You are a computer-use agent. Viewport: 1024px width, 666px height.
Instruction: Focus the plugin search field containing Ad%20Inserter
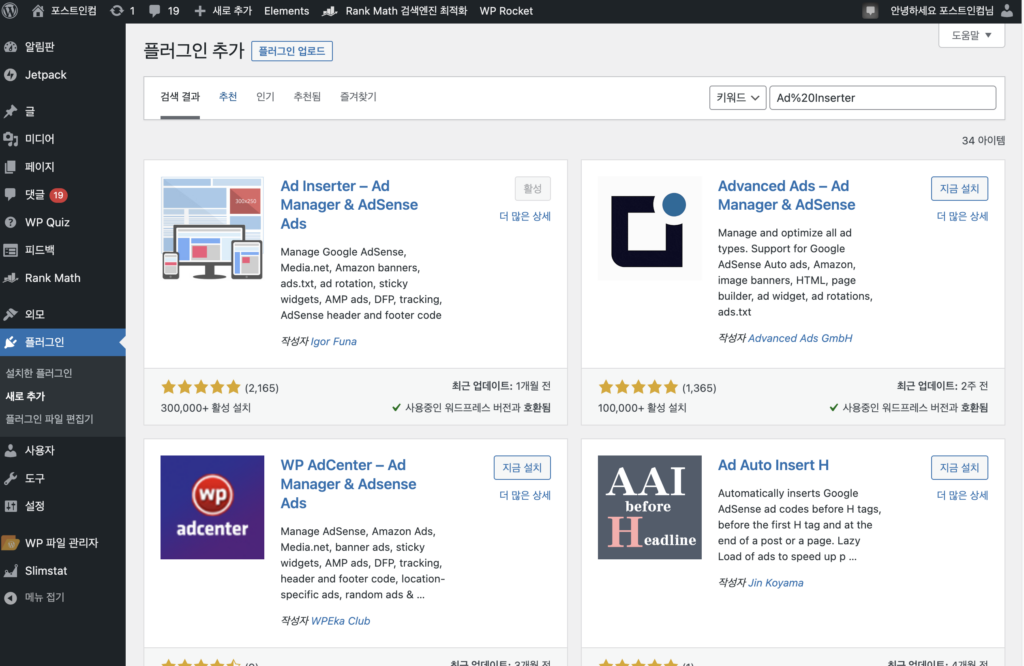tap(883, 98)
